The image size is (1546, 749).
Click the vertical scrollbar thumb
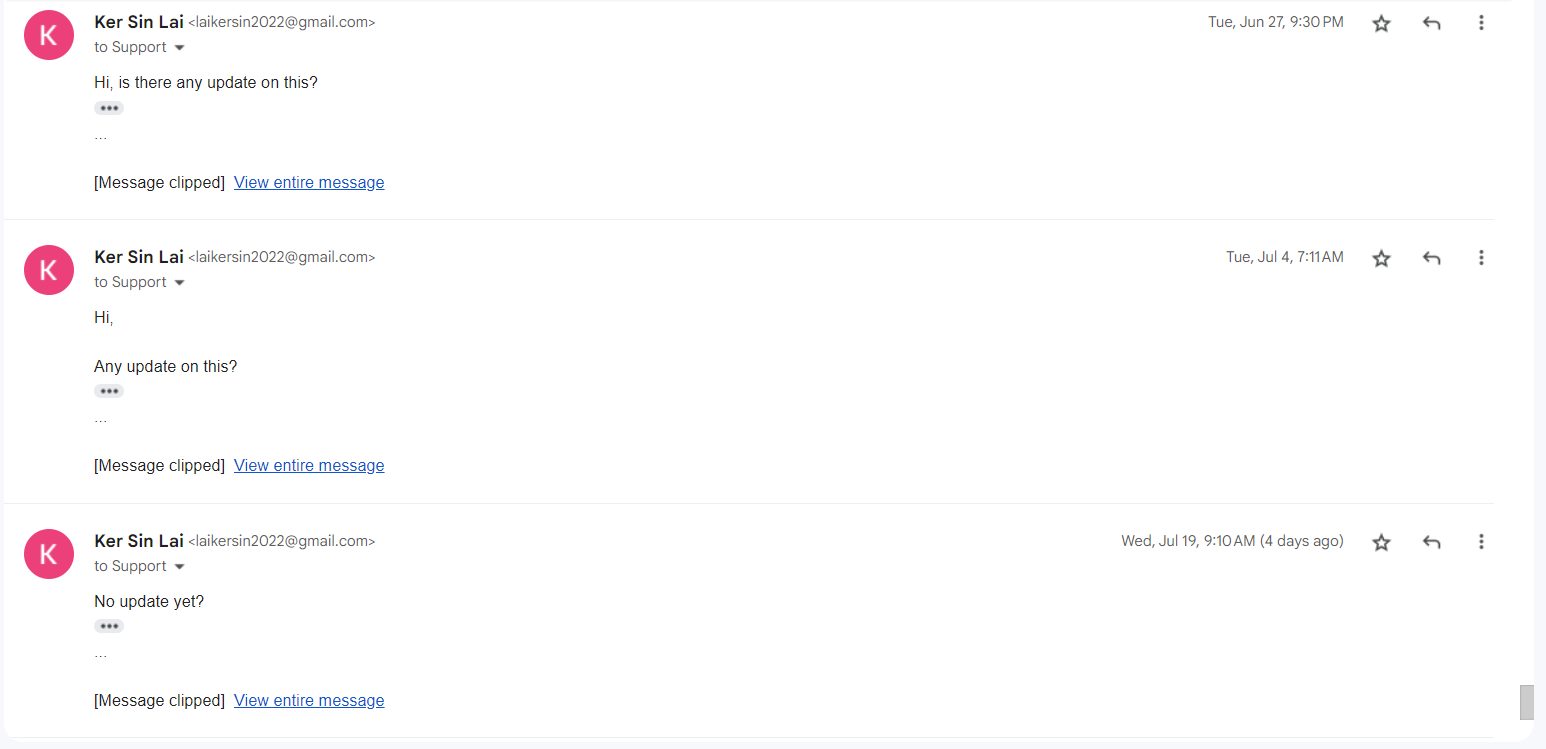[x=1526, y=702]
